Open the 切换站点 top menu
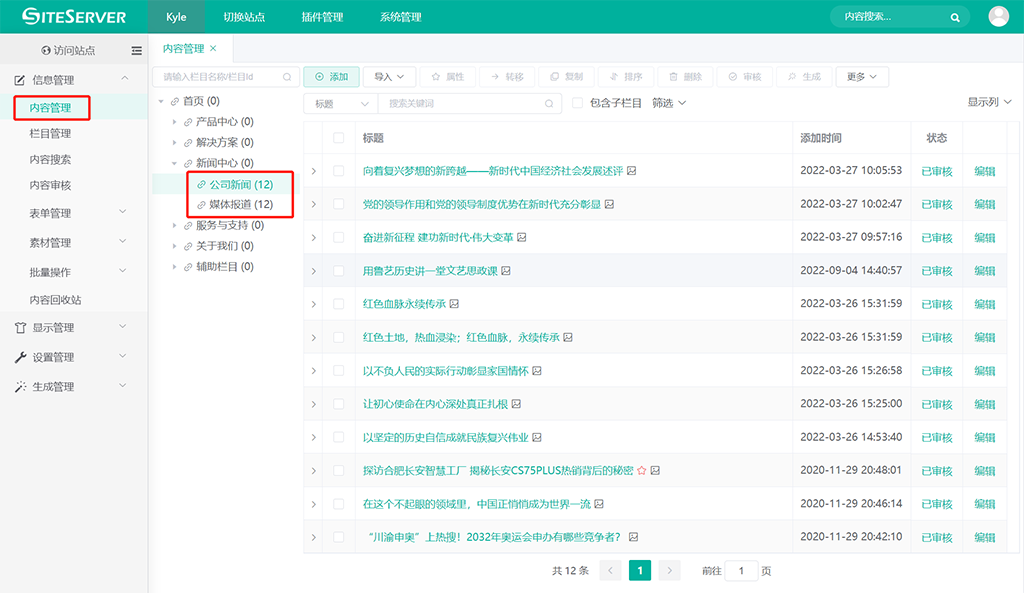 pyautogui.click(x=244, y=17)
